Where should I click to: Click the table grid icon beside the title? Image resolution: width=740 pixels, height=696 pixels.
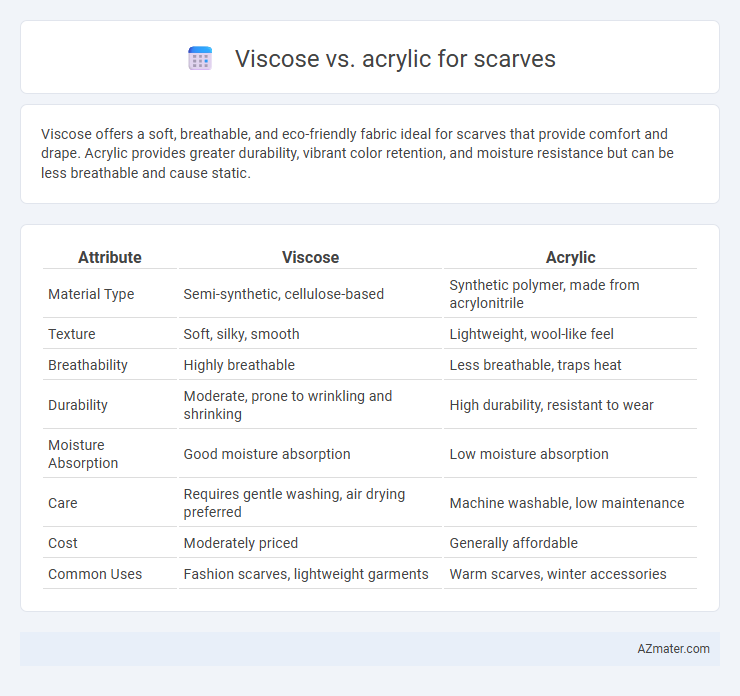pos(200,59)
